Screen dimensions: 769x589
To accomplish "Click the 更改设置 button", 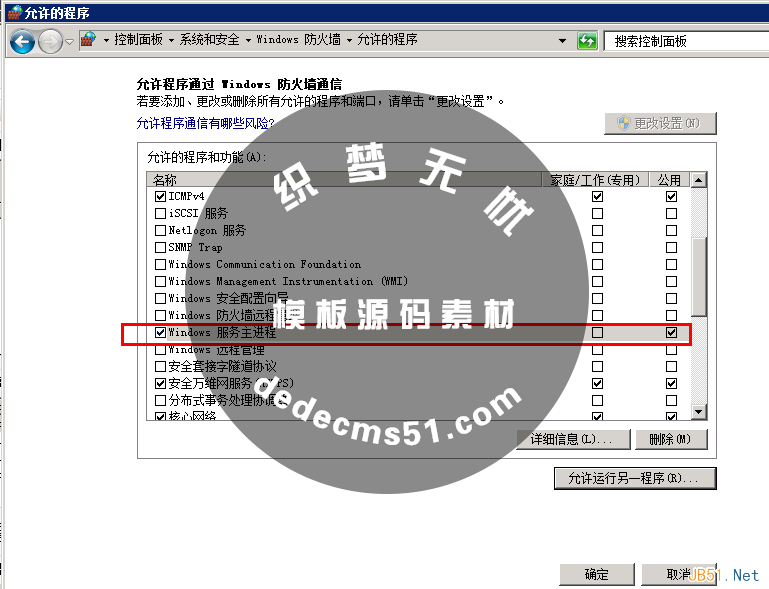I will 660,123.
